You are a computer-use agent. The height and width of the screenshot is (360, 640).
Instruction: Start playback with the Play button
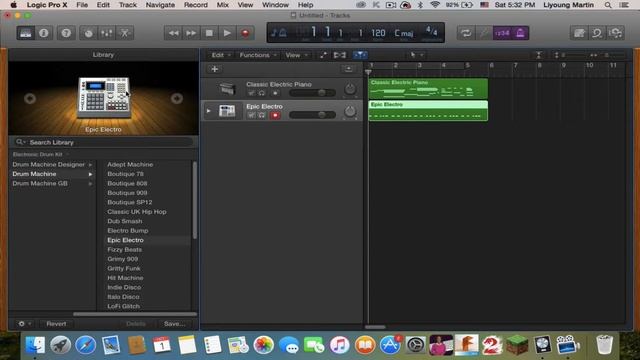tap(227, 33)
